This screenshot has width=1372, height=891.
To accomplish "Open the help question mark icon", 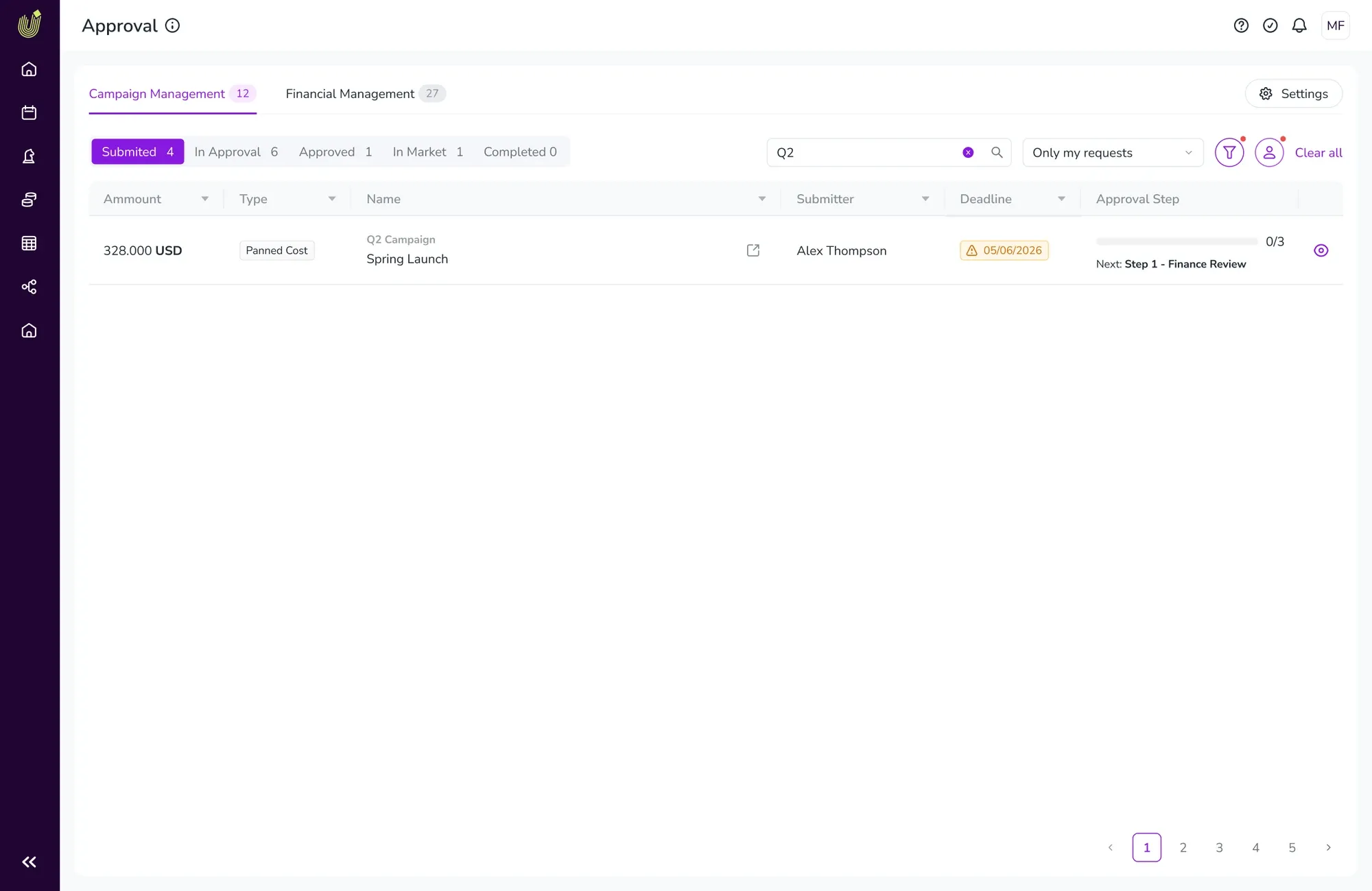I will pyautogui.click(x=1241, y=25).
